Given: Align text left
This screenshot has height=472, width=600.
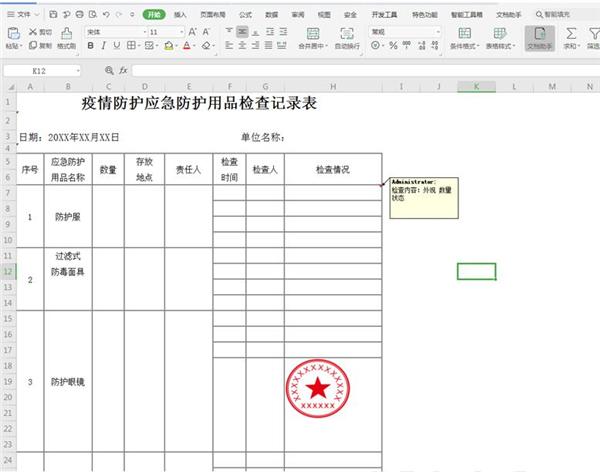Looking at the screenshot, I should click(229, 46).
